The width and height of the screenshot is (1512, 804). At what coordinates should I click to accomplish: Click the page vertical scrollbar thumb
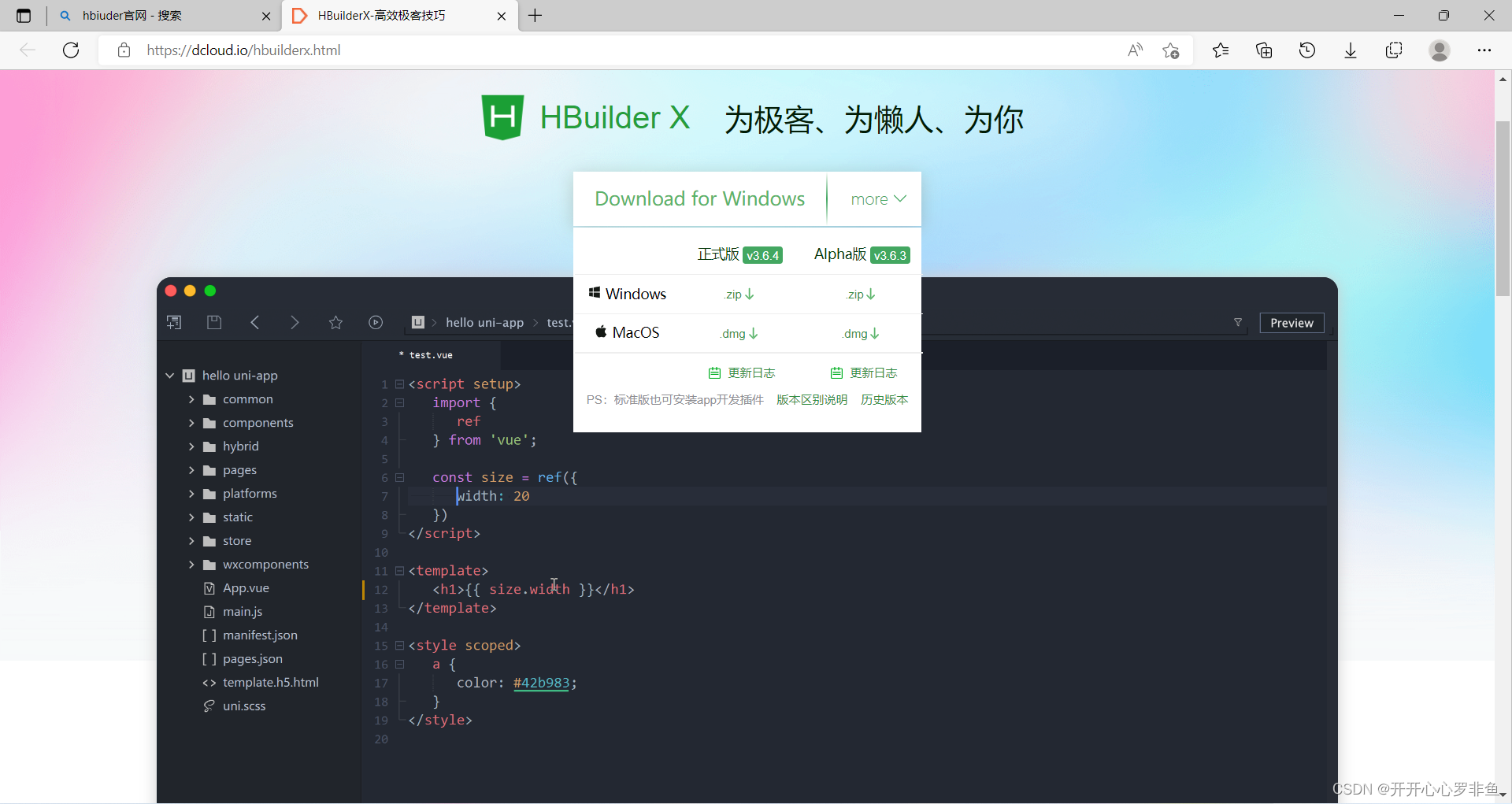pyautogui.click(x=1503, y=209)
